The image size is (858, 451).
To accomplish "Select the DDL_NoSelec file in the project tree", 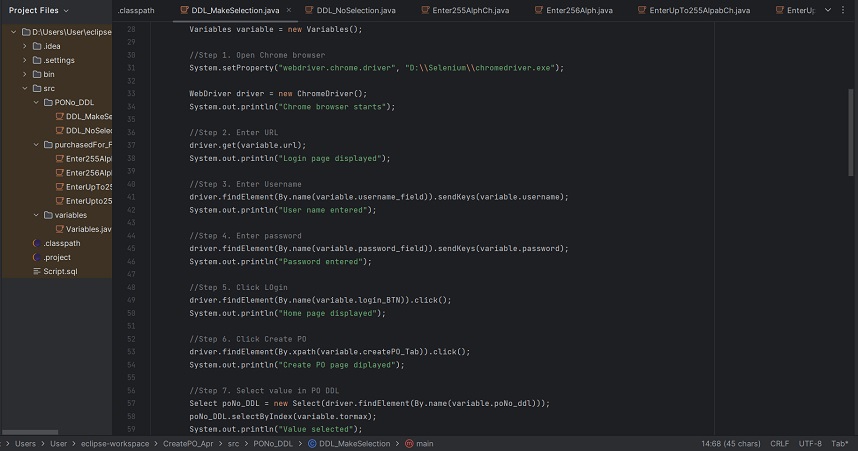I will click(x=84, y=130).
